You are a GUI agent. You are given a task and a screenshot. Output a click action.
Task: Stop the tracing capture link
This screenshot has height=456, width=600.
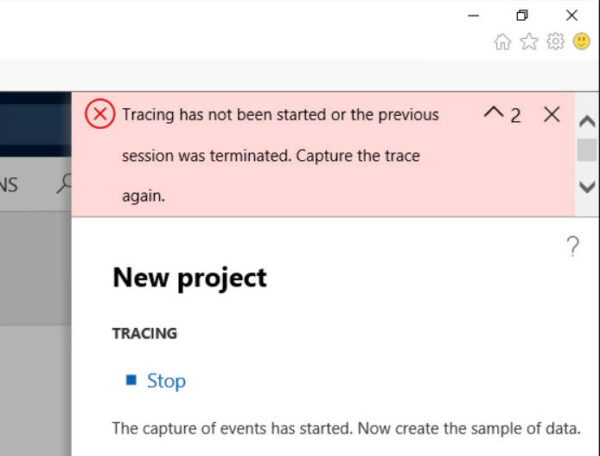pyautogui.click(x=166, y=381)
